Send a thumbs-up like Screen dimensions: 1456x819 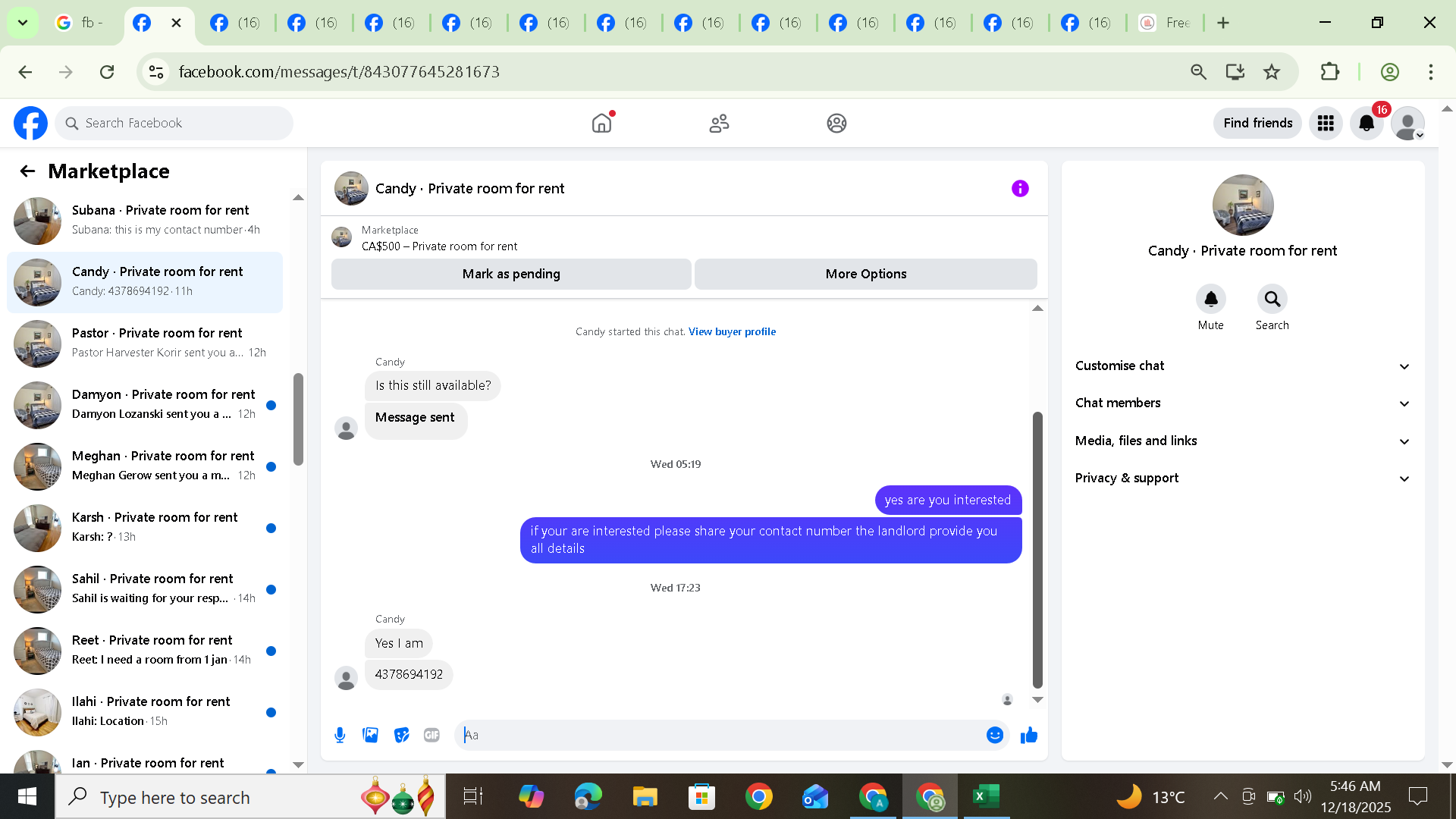point(1029,735)
